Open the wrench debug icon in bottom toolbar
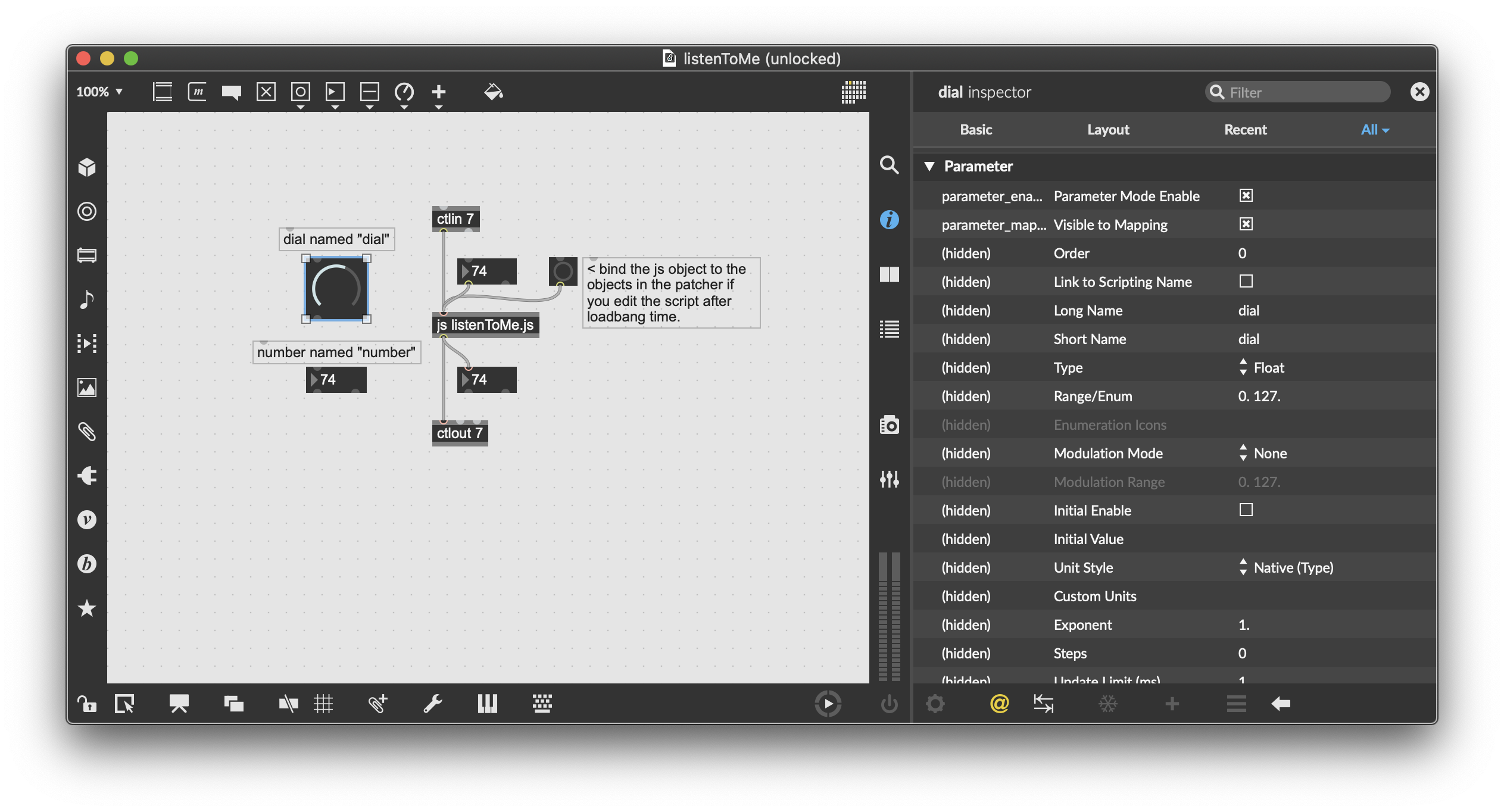Viewport: 1504px width, 812px height. click(x=432, y=704)
